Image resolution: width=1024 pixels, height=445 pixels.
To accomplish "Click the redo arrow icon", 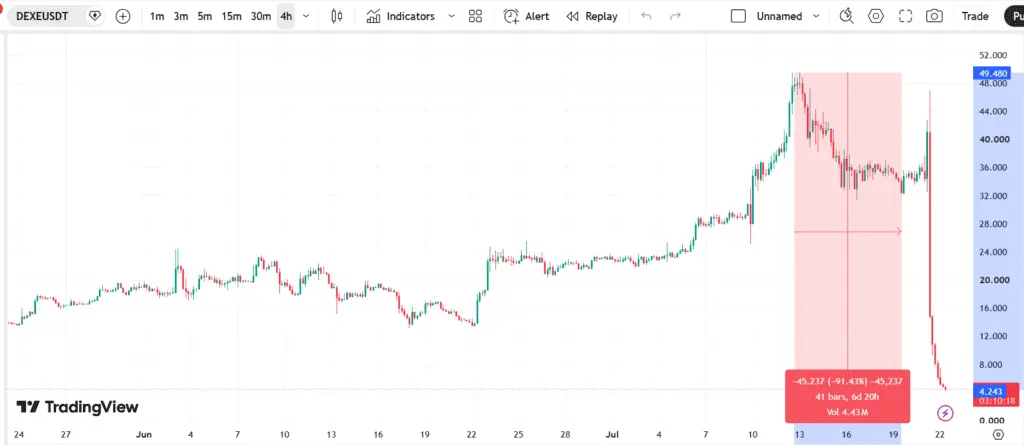I will tap(675, 16).
